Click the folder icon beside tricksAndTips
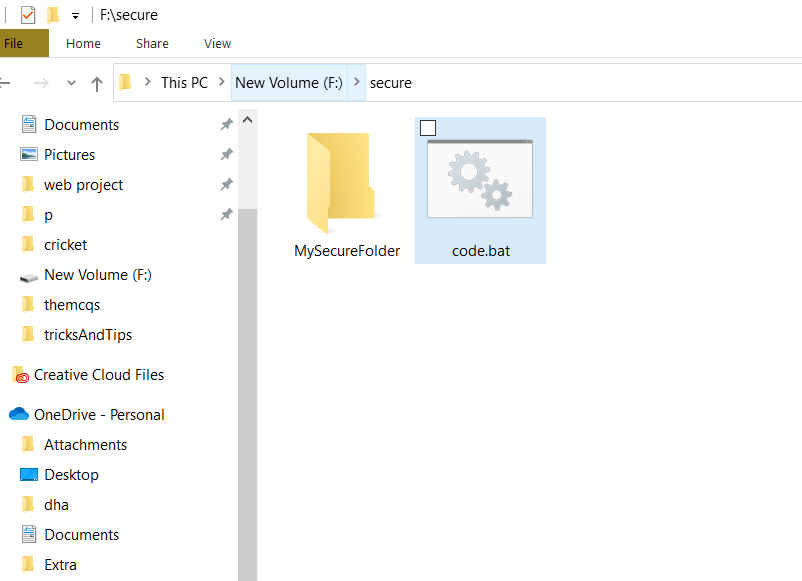Screen dimensions: 802x581 28,334
